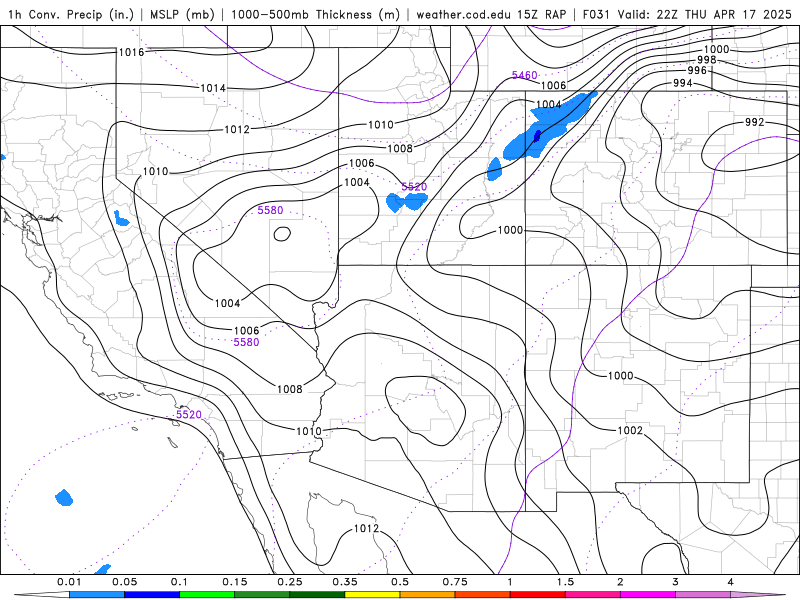Click the 0.75 legend value
The height and width of the screenshot is (600, 800).
(455, 582)
